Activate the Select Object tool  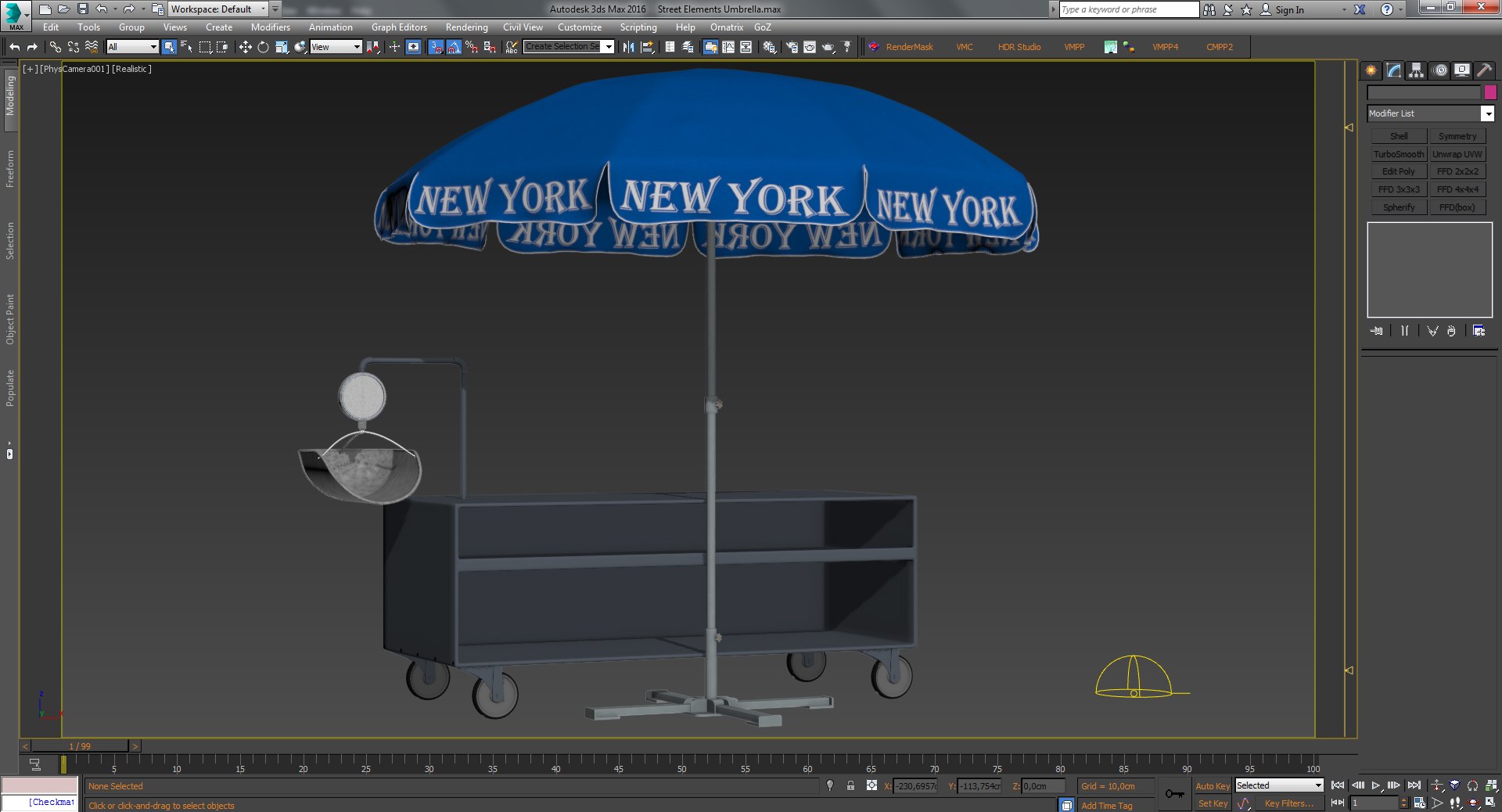point(169,47)
